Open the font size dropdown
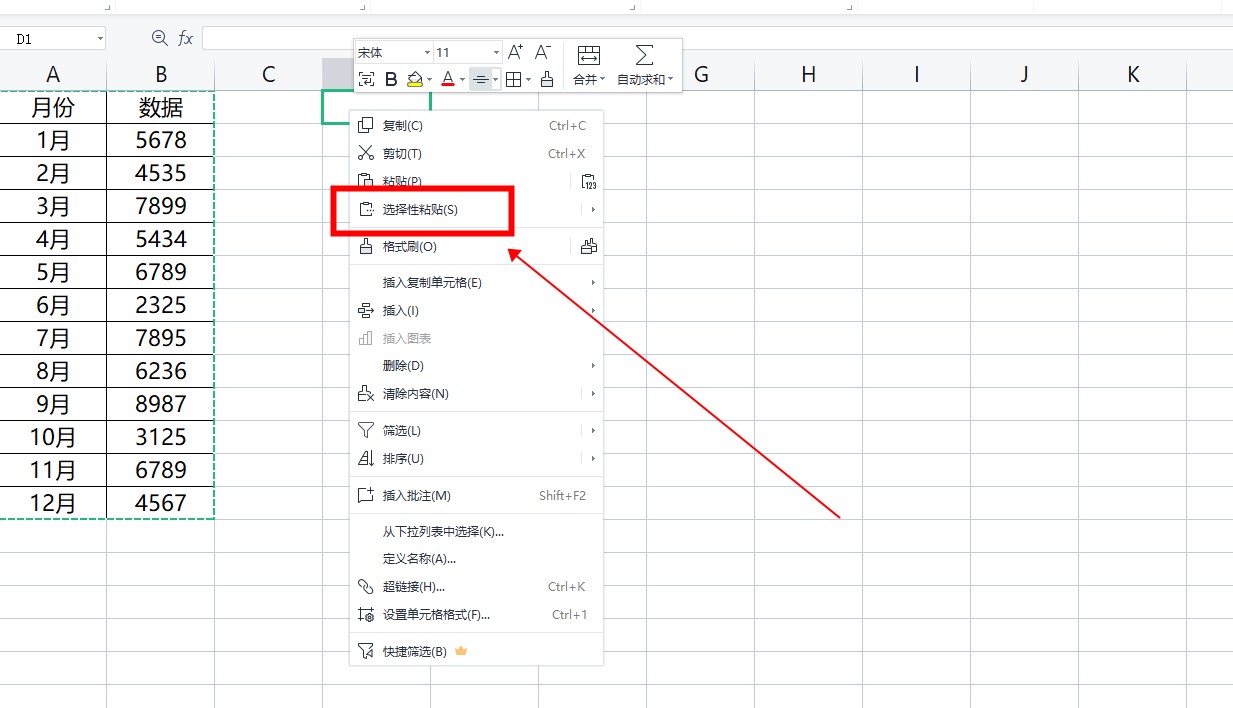The image size is (1233, 708). (496, 52)
